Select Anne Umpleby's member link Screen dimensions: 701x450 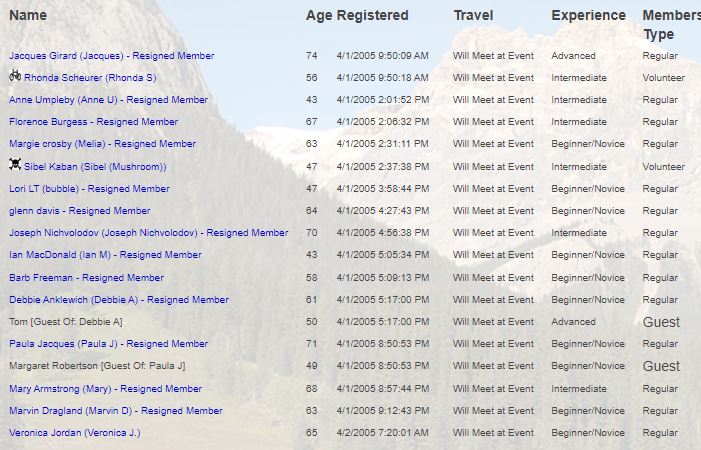pyautogui.click(x=108, y=100)
